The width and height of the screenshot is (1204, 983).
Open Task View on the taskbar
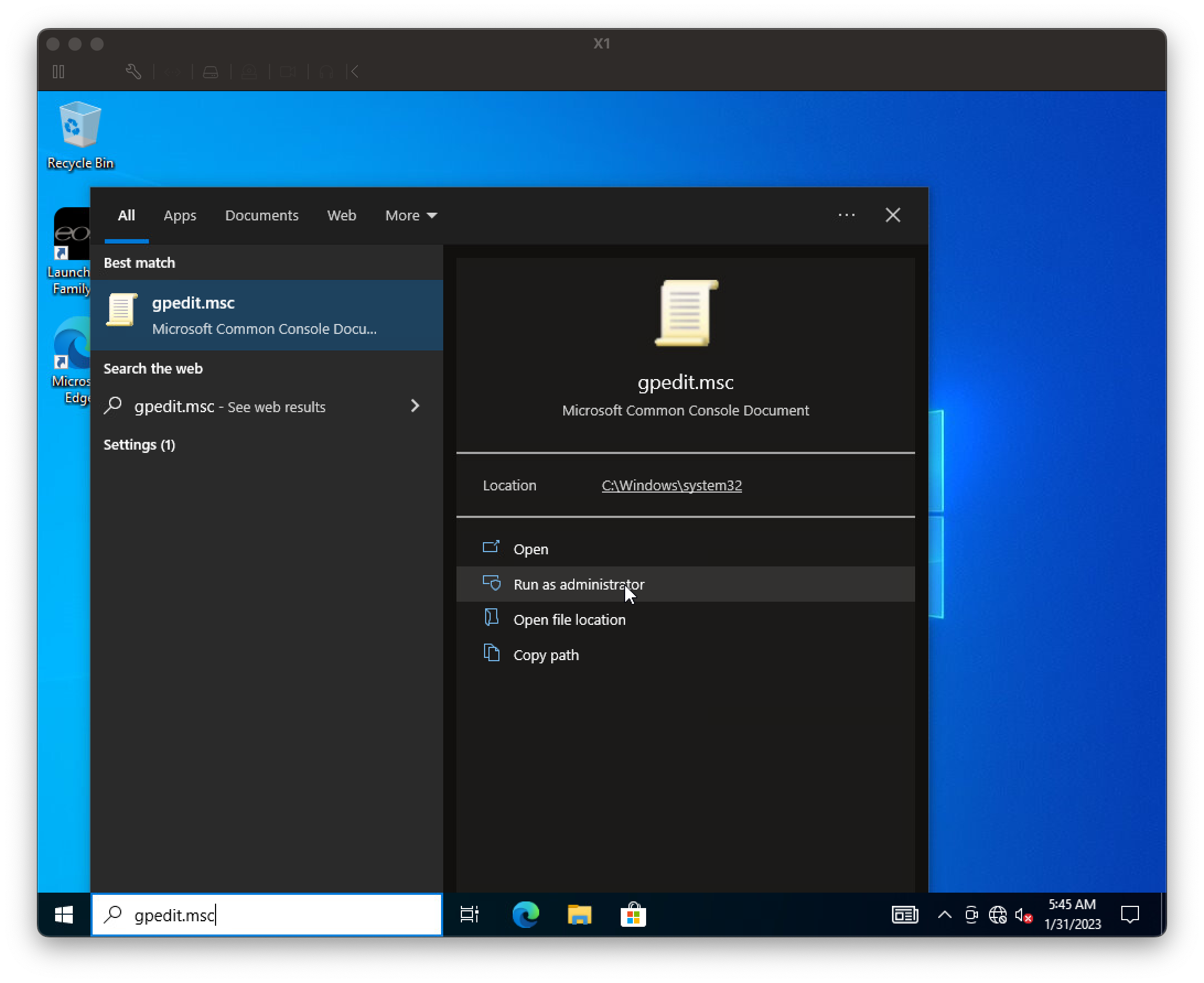coord(469,915)
